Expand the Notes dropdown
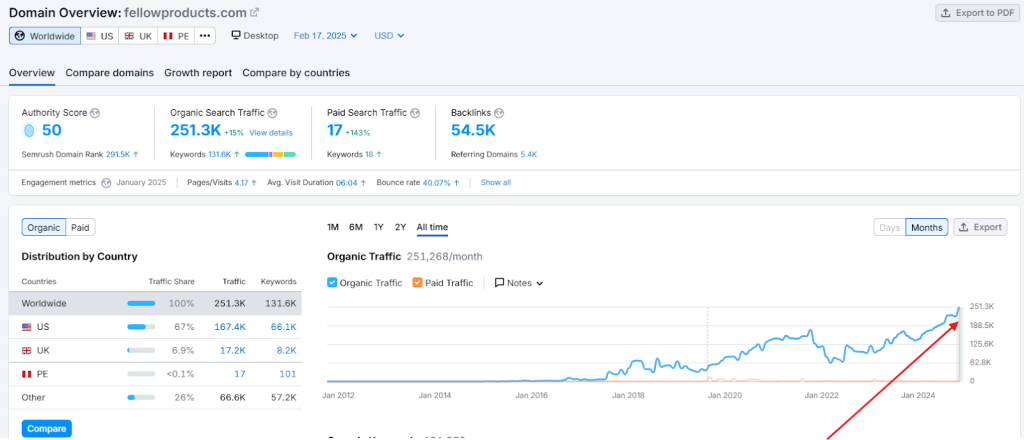 click(519, 283)
